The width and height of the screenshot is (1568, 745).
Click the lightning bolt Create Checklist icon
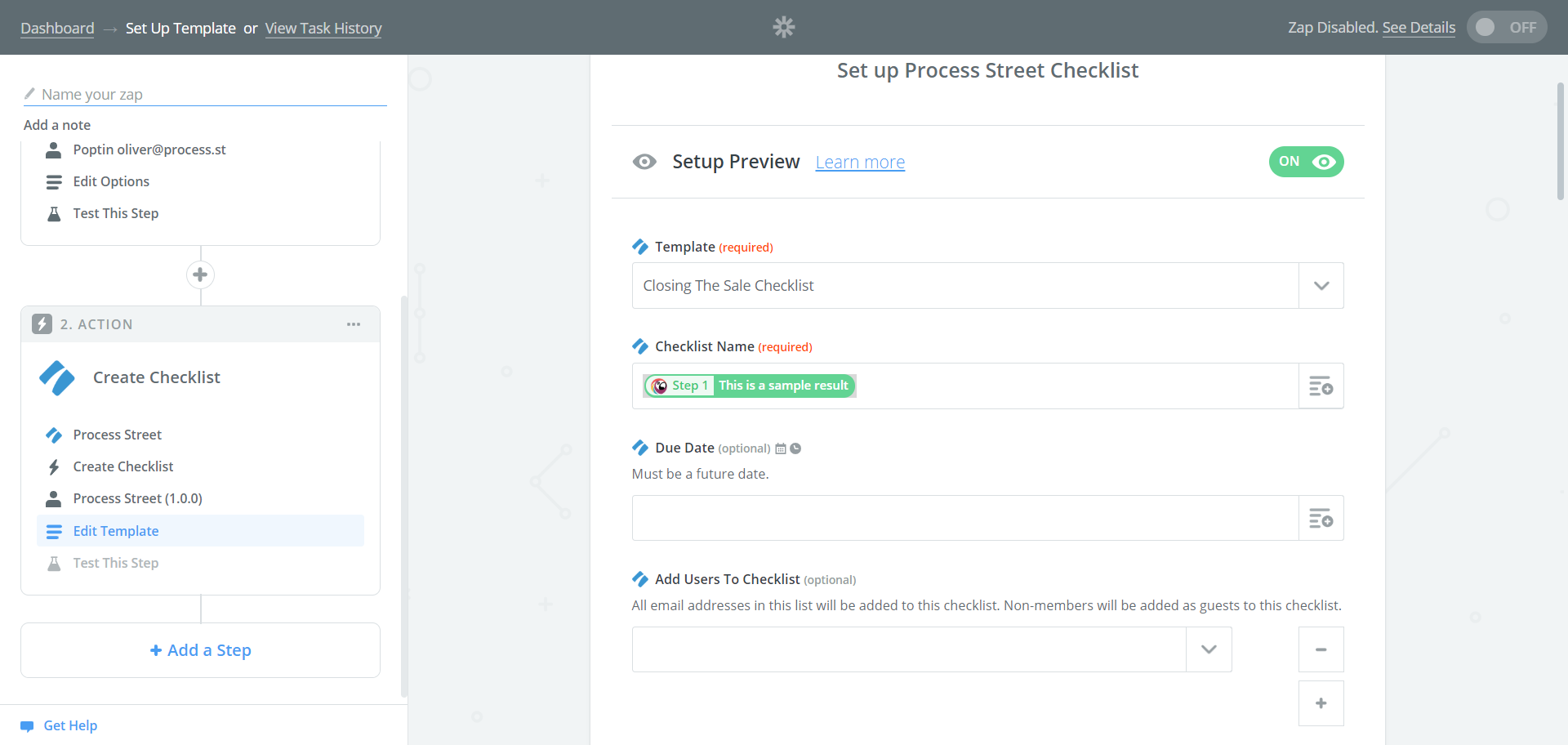coord(54,466)
